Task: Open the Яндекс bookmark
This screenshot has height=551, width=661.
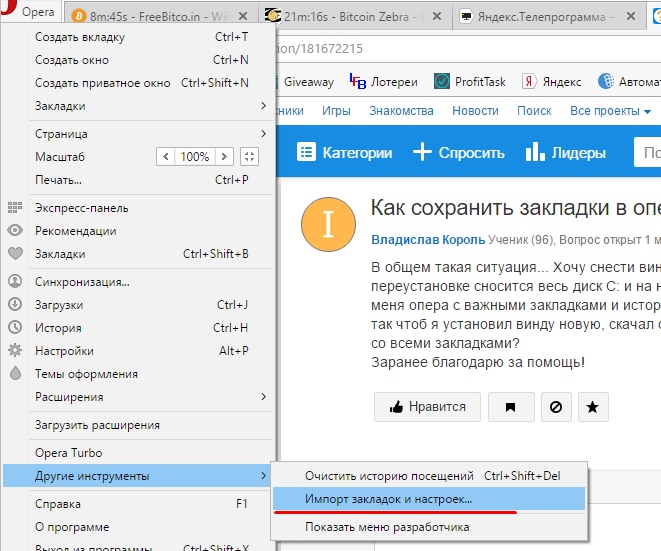Action: [x=552, y=81]
